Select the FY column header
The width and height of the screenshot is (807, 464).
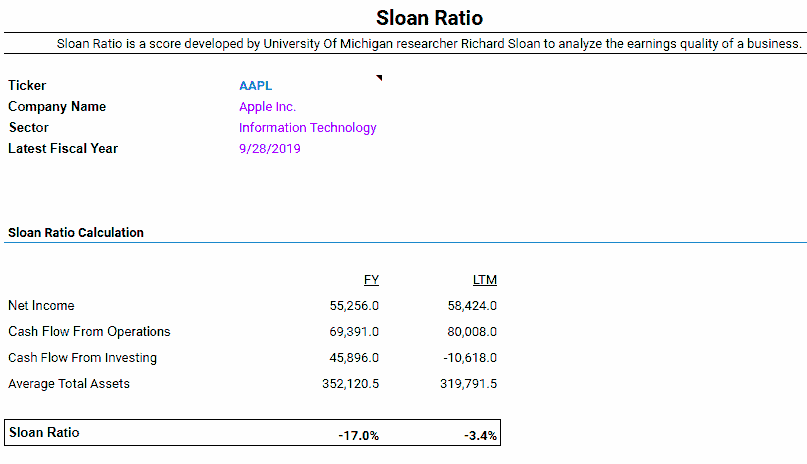pos(371,280)
